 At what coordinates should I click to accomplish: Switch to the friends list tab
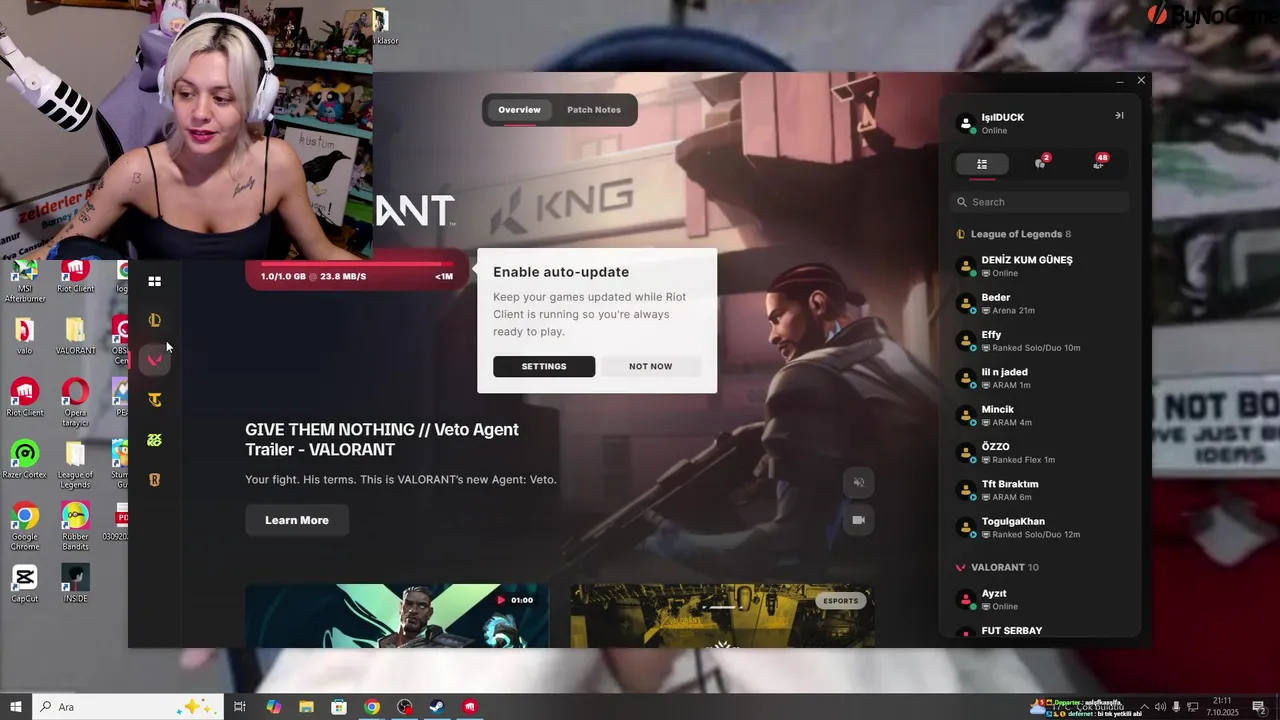click(982, 164)
